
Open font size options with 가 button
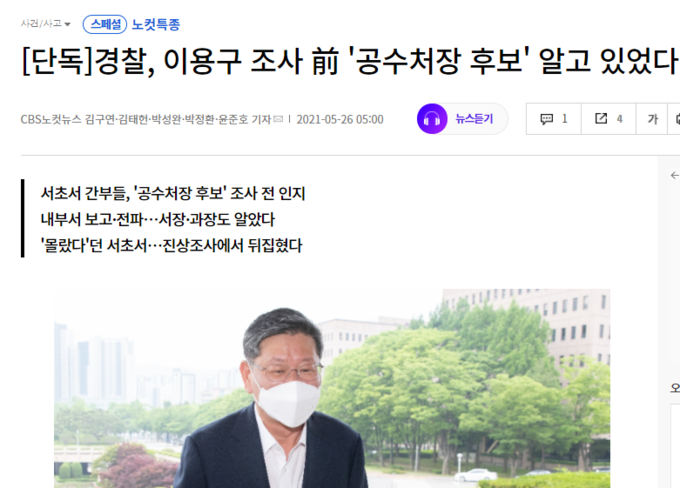pos(652,119)
